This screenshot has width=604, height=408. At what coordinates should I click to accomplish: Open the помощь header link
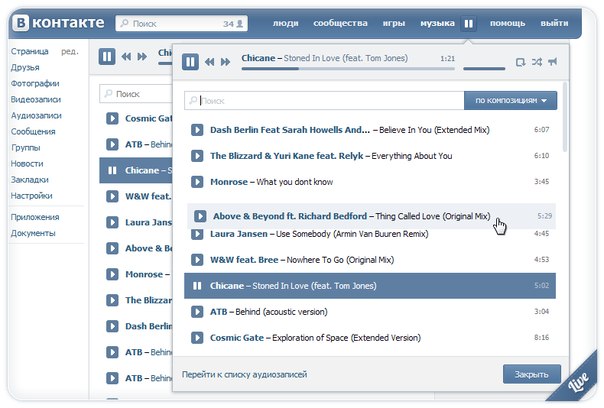click(507, 24)
